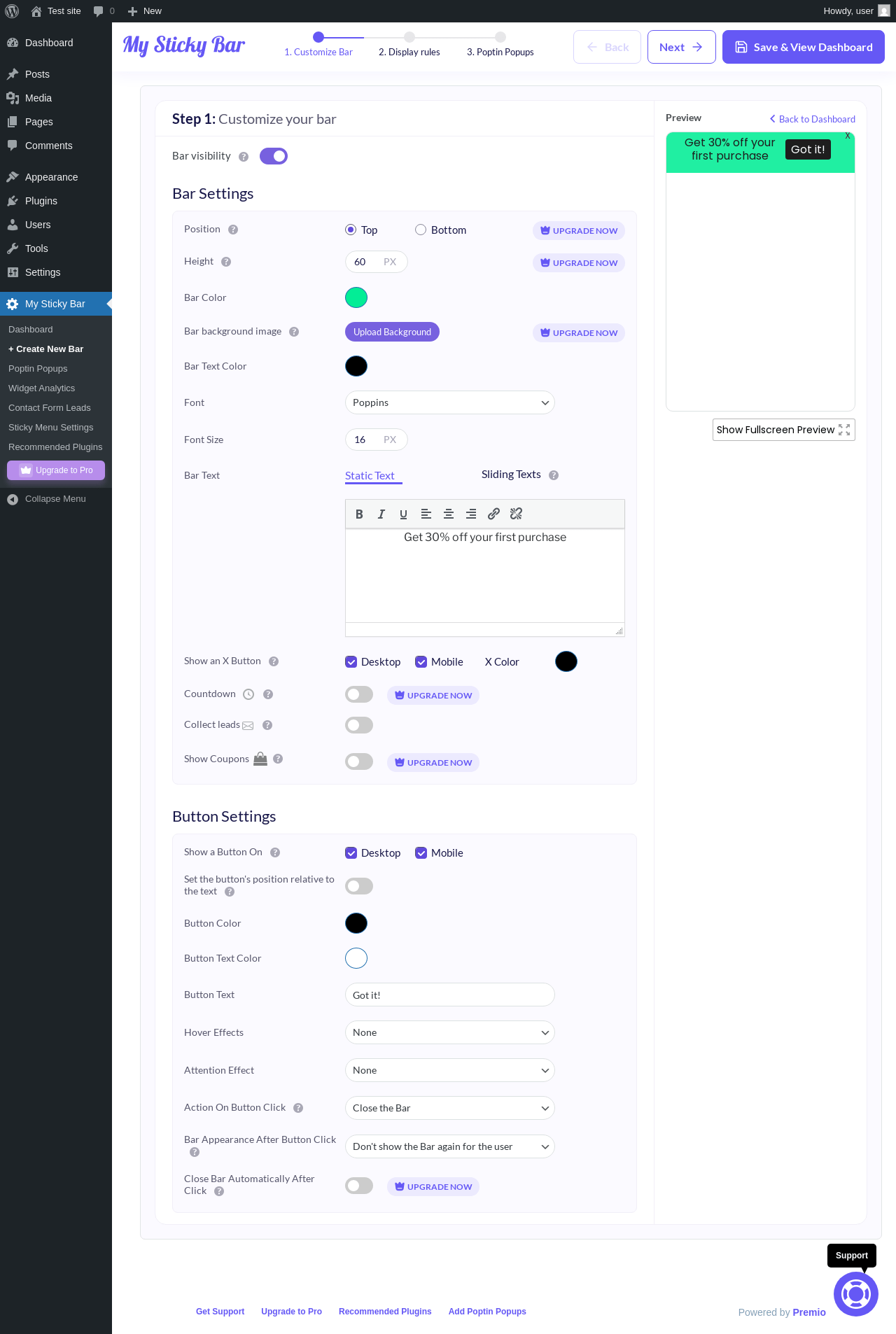Close the preview bar with X
896x1334 pixels.
[x=848, y=136]
